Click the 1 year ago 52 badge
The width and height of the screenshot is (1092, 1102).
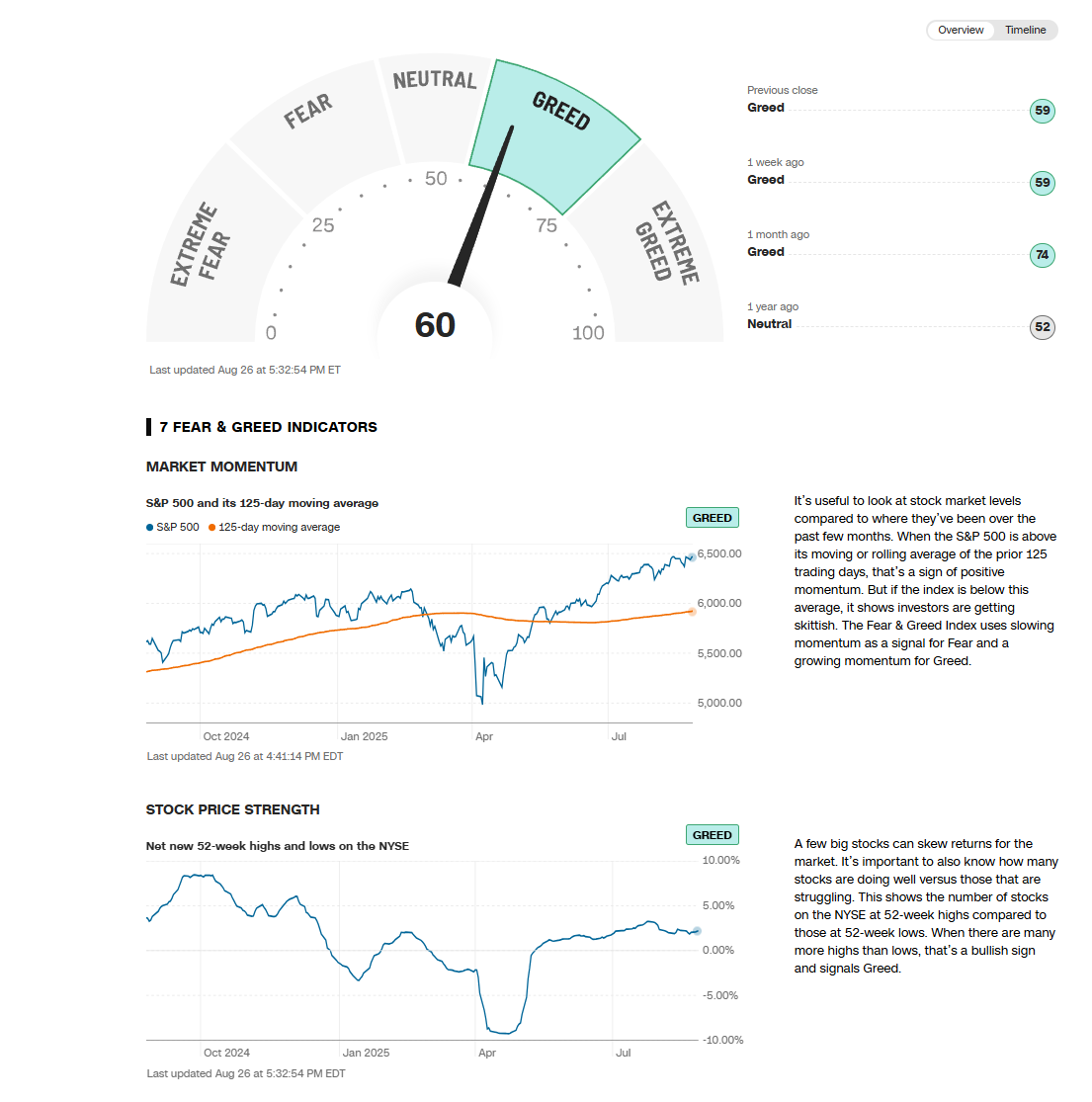tap(1042, 327)
